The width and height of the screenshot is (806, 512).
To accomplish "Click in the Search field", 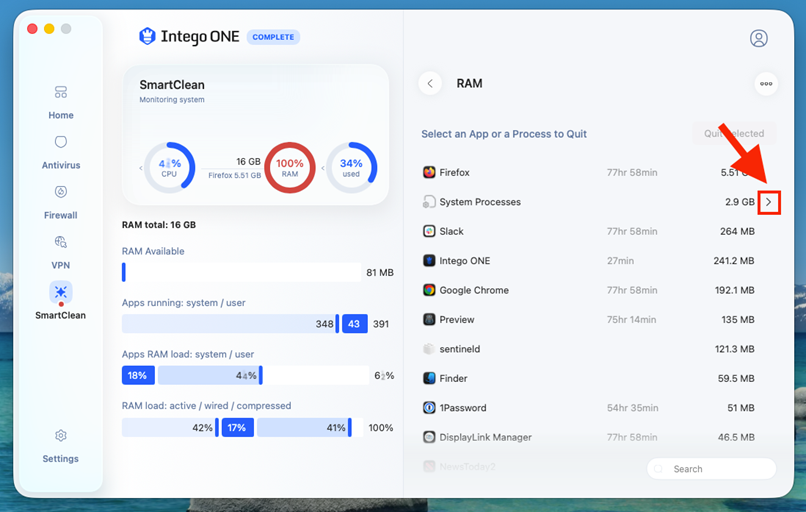I will pos(711,469).
